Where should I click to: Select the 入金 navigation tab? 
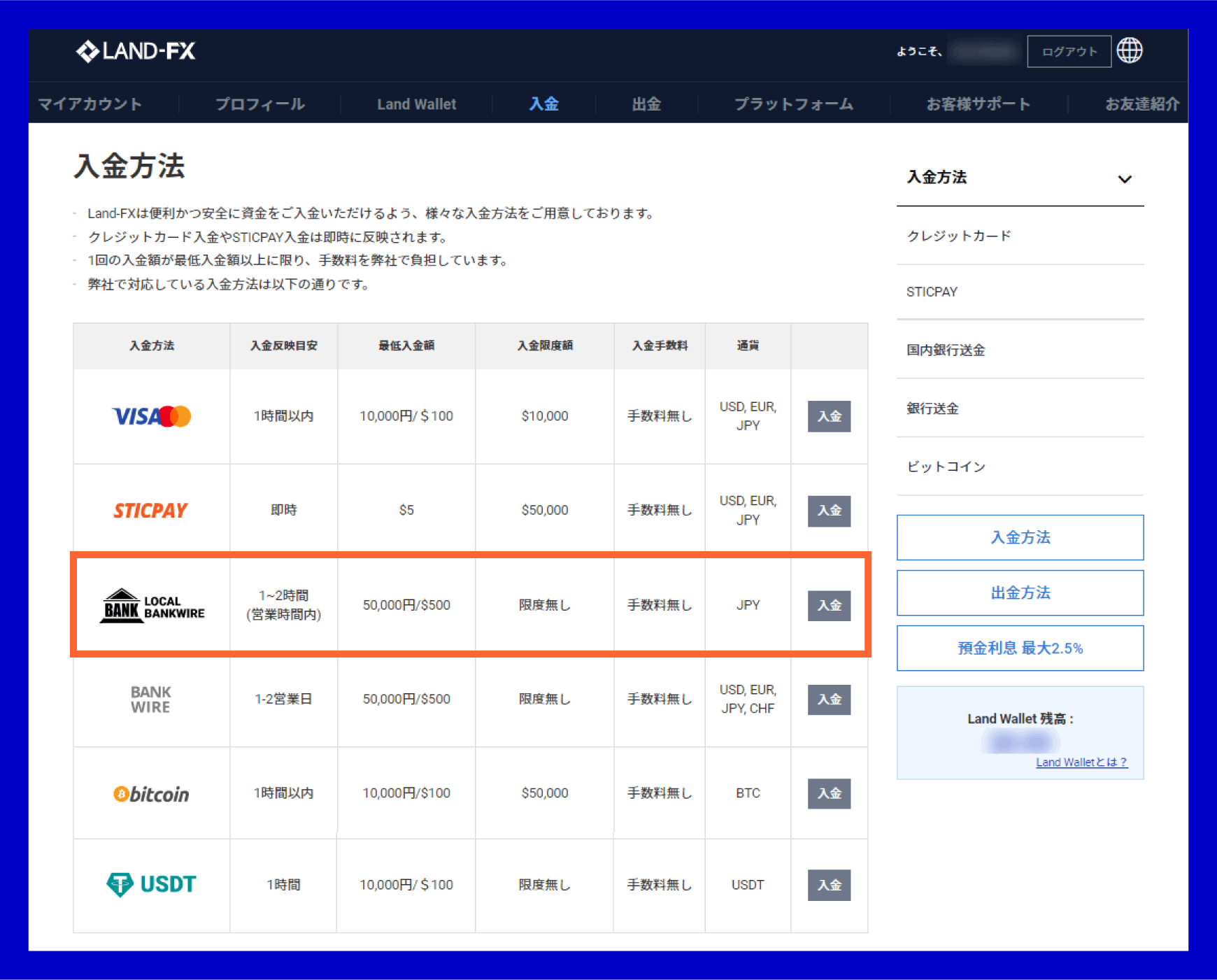pyautogui.click(x=544, y=104)
